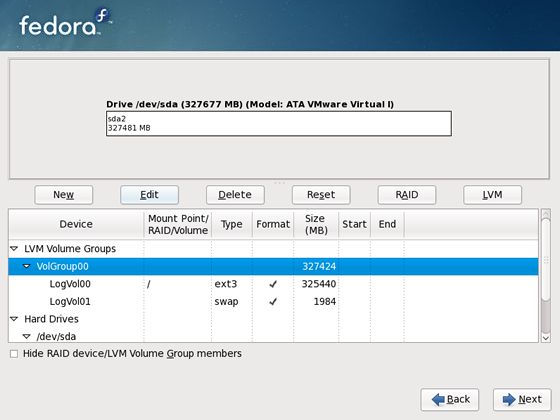This screenshot has width=560, height=420.
Task: Open the LVM configuration button
Action: pos(492,195)
